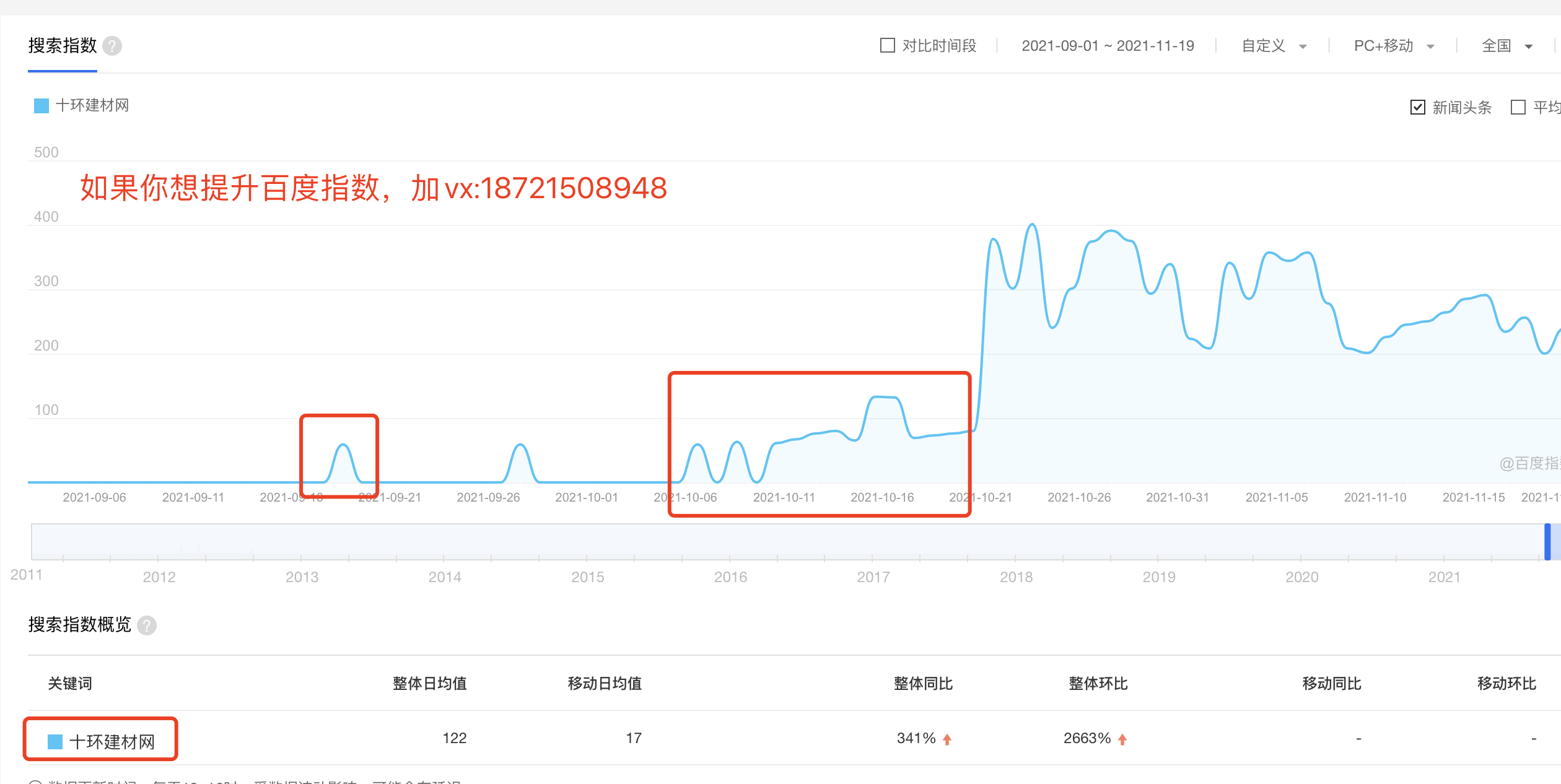Click the 2021-11-10 x-axis date label
Viewport: 1561px width, 784px height.
pos(1375,497)
